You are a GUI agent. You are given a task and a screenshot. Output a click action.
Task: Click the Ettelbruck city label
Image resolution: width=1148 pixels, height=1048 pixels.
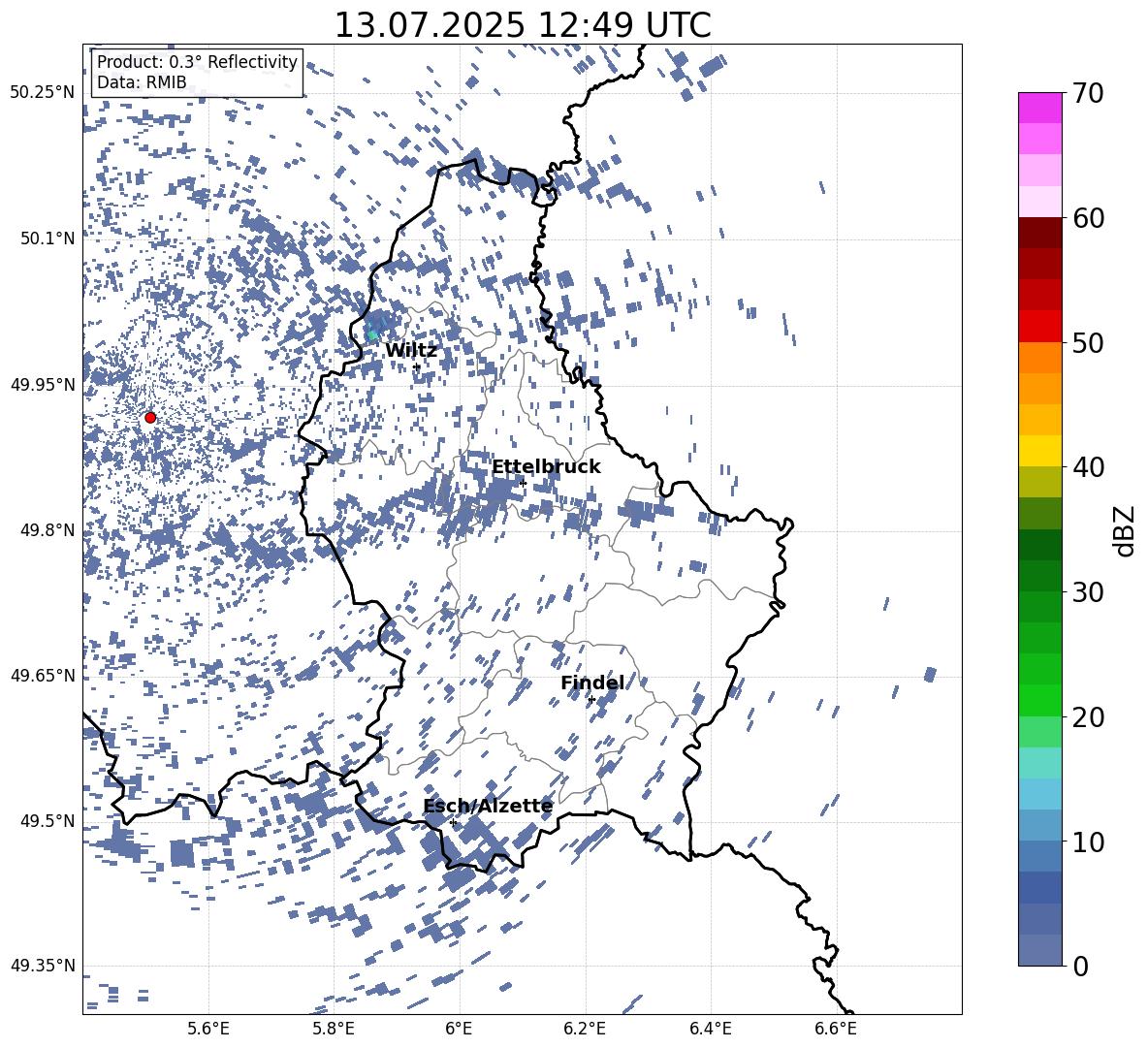pyautogui.click(x=546, y=467)
